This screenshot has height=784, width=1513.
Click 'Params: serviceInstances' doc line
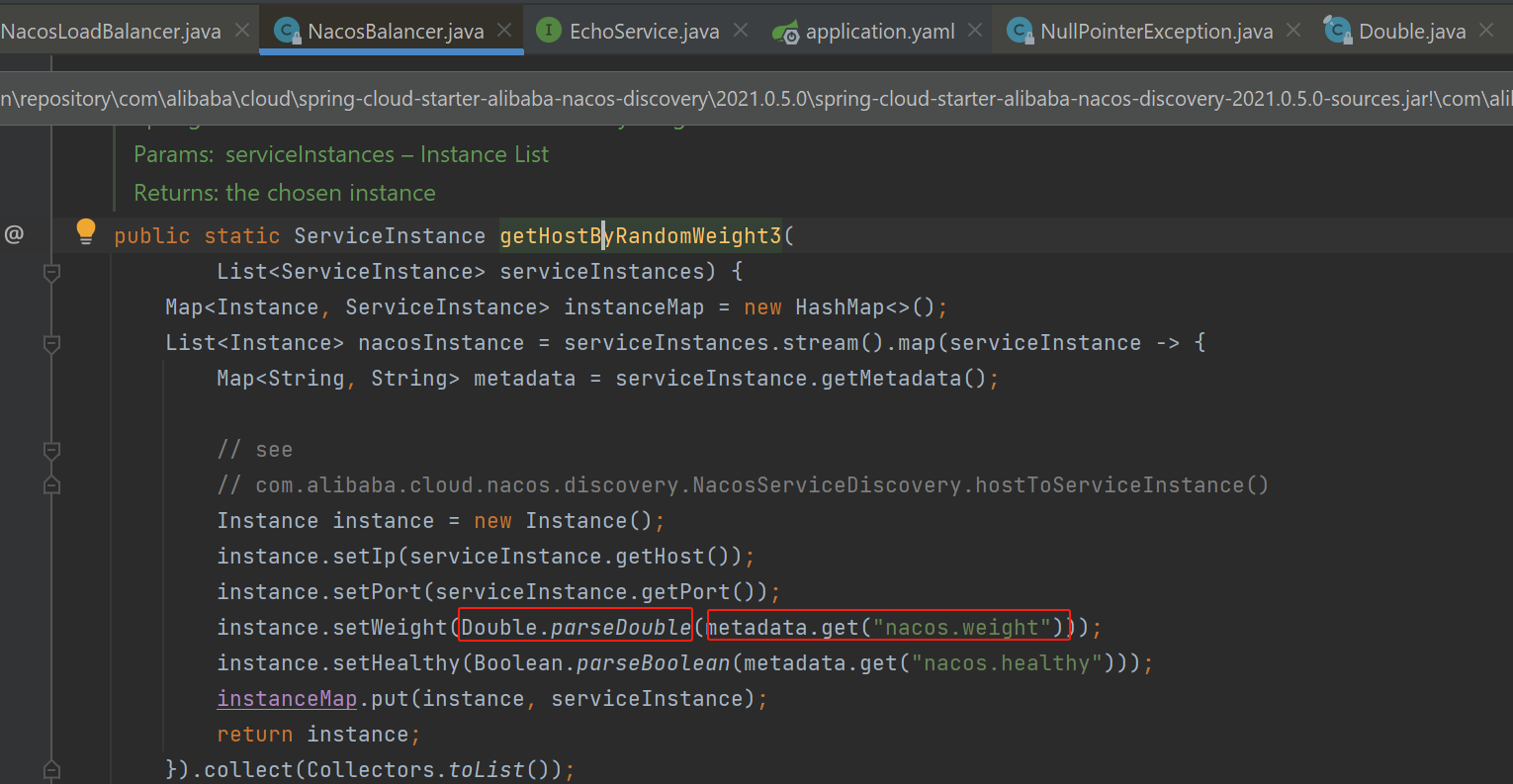(x=341, y=154)
